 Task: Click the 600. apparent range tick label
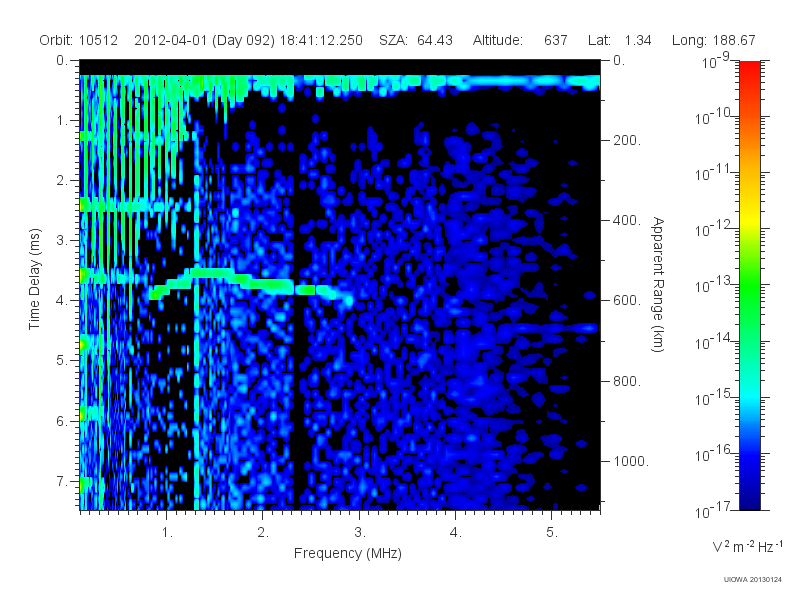pos(627,301)
